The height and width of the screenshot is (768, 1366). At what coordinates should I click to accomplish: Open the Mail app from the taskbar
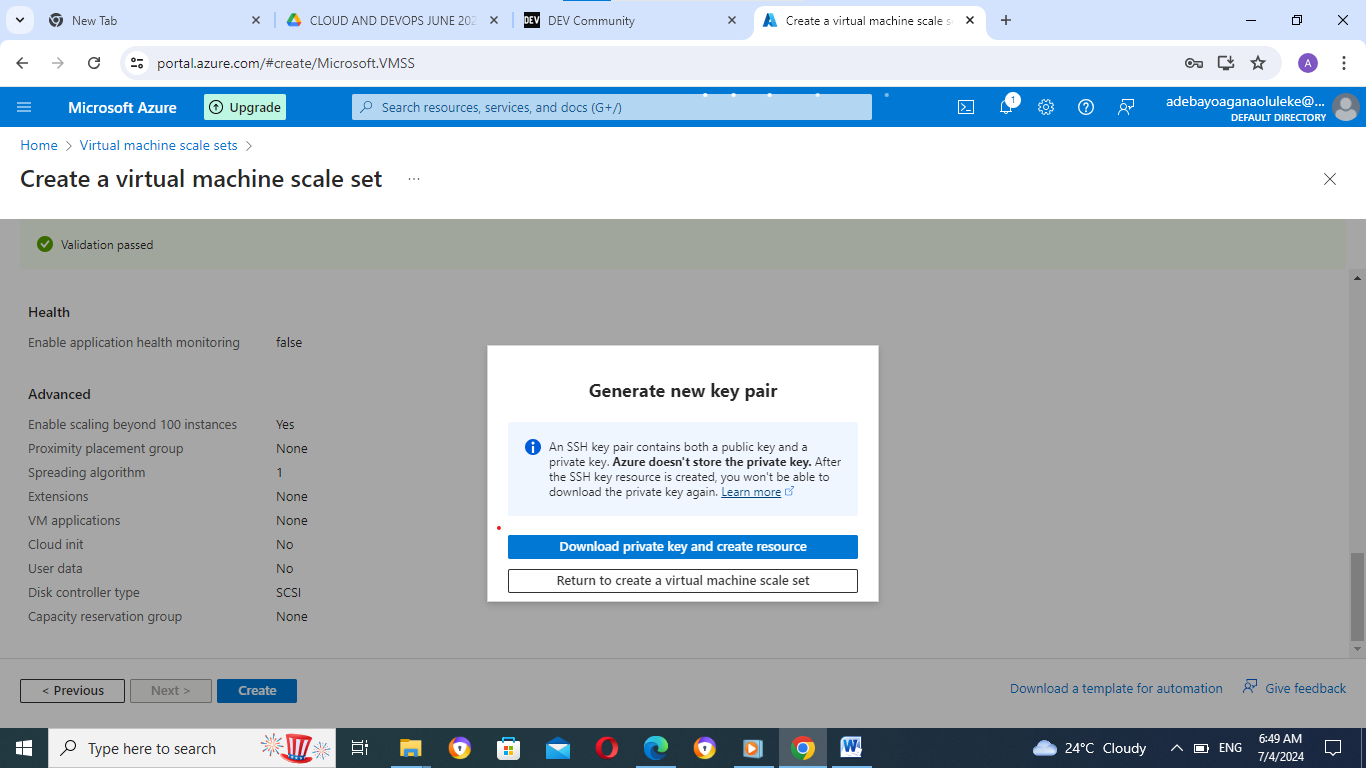pyautogui.click(x=558, y=748)
